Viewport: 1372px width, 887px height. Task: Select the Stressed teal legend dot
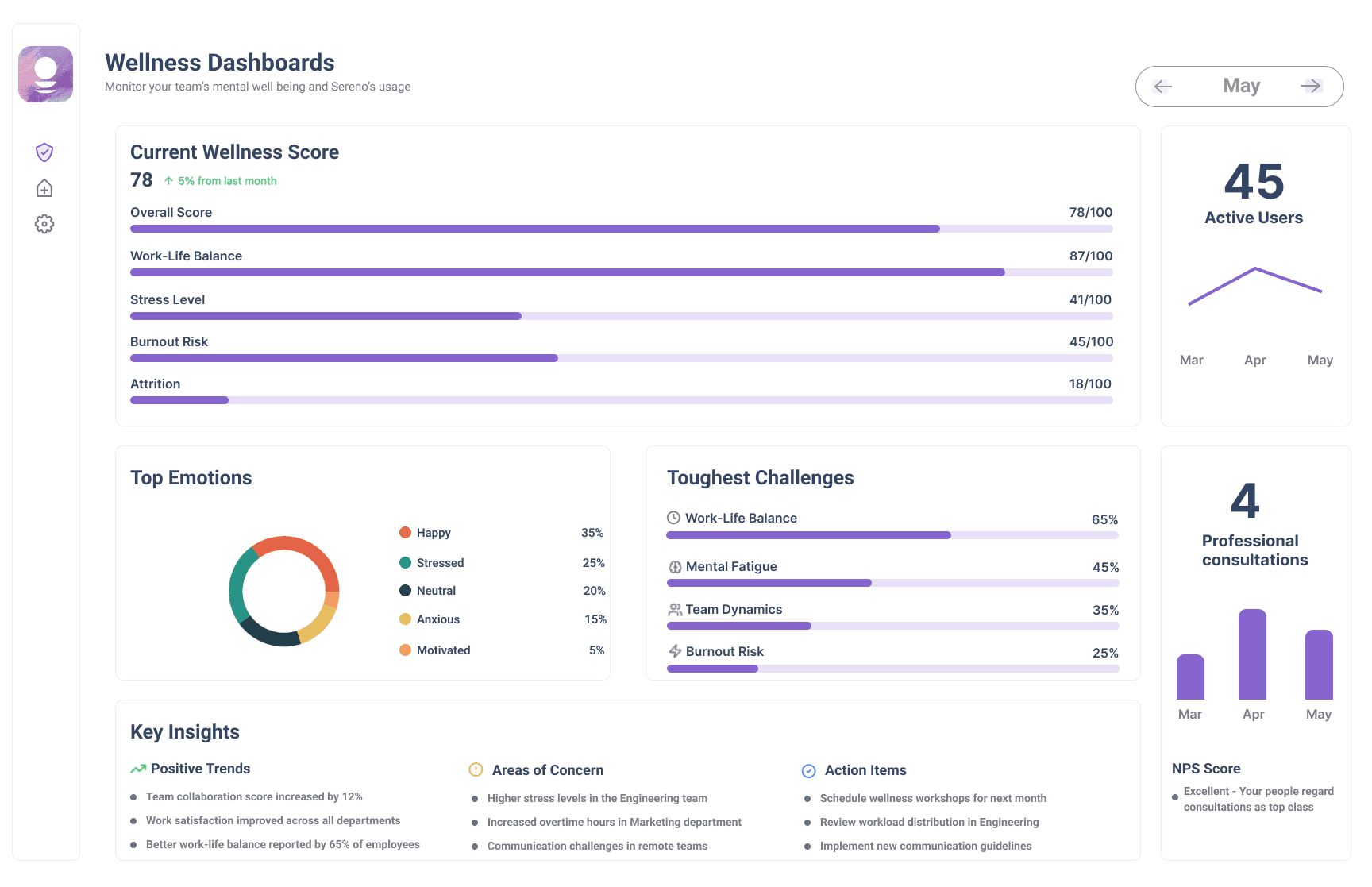(x=405, y=563)
